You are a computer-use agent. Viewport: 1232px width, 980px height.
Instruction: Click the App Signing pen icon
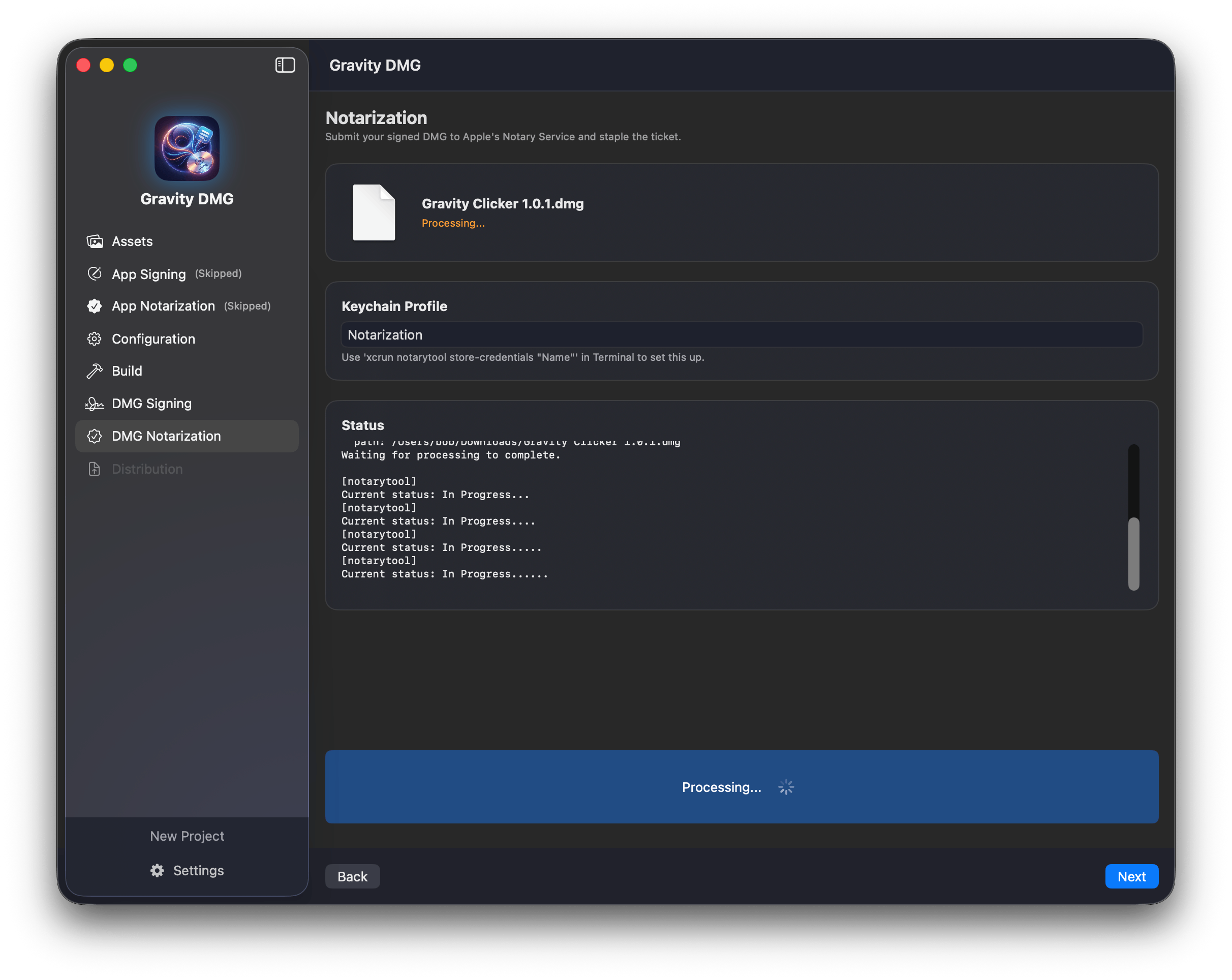coord(95,273)
